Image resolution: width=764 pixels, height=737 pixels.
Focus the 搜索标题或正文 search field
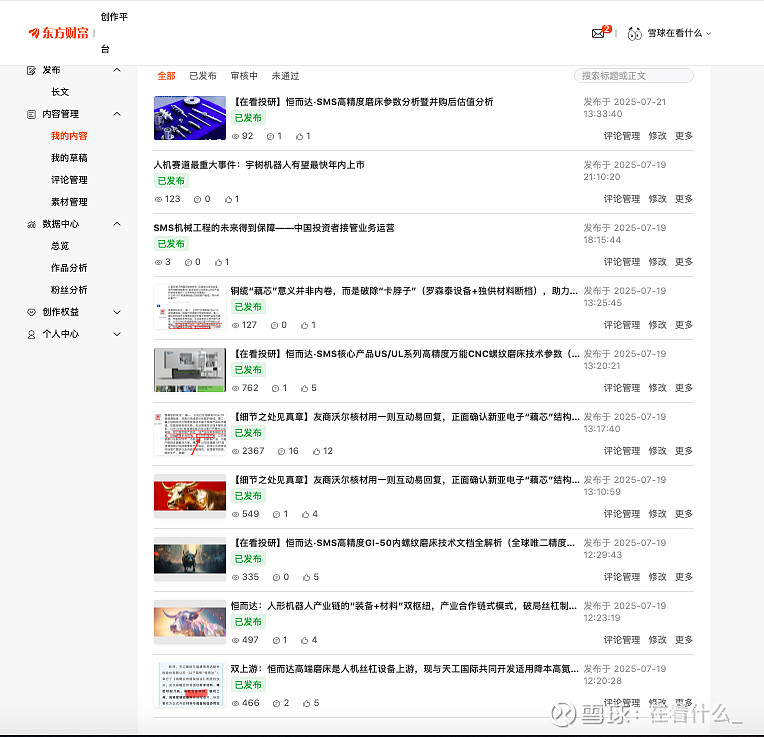pos(634,76)
